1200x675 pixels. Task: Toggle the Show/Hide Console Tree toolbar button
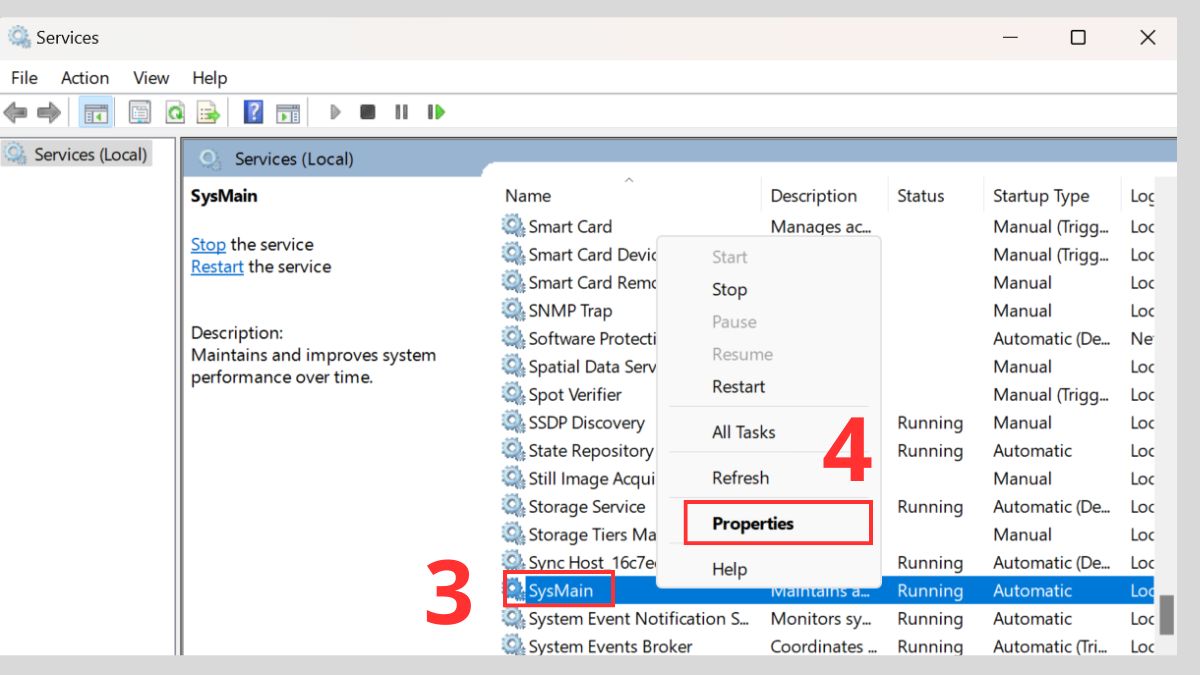click(x=96, y=112)
